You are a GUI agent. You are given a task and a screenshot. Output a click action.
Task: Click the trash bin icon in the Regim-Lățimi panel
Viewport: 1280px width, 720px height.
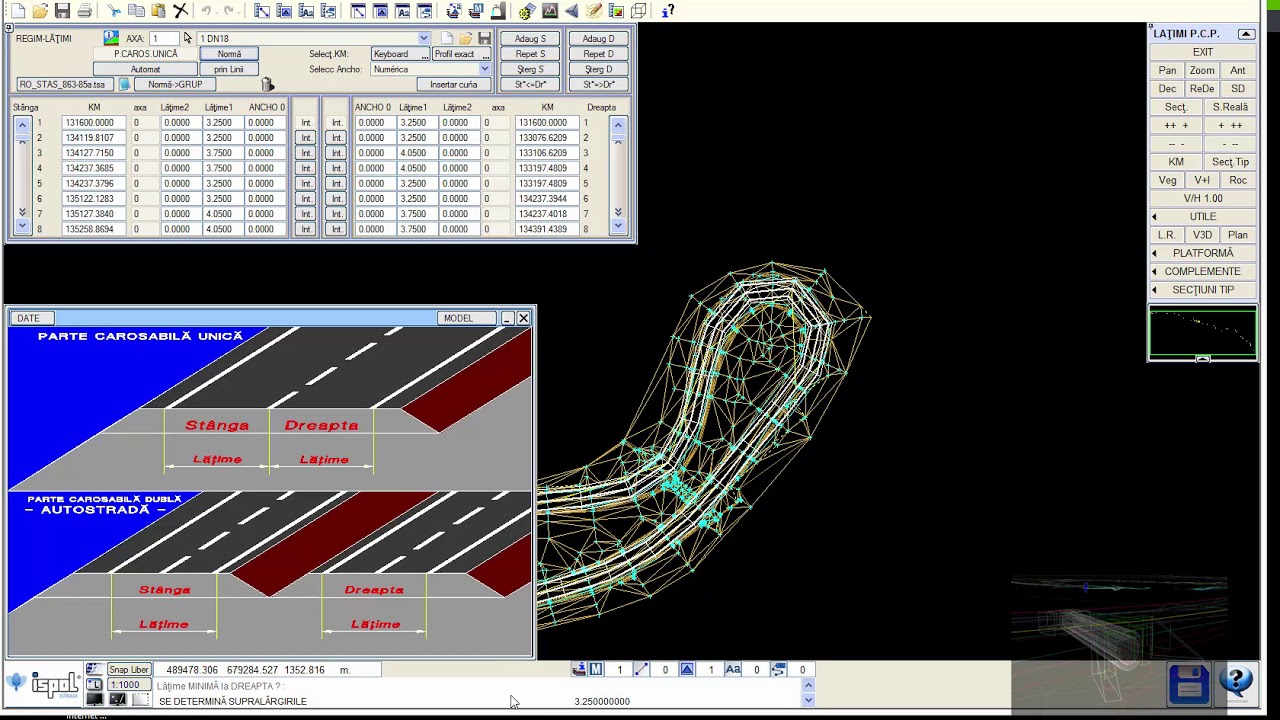coord(267,85)
